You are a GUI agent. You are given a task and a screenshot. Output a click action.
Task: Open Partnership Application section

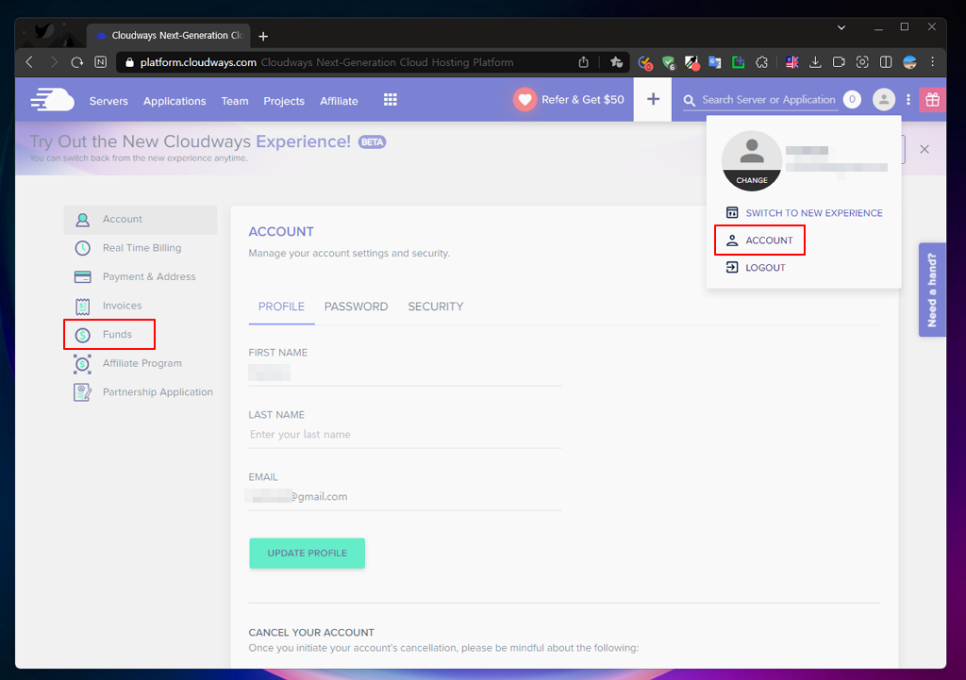[x=140, y=392]
